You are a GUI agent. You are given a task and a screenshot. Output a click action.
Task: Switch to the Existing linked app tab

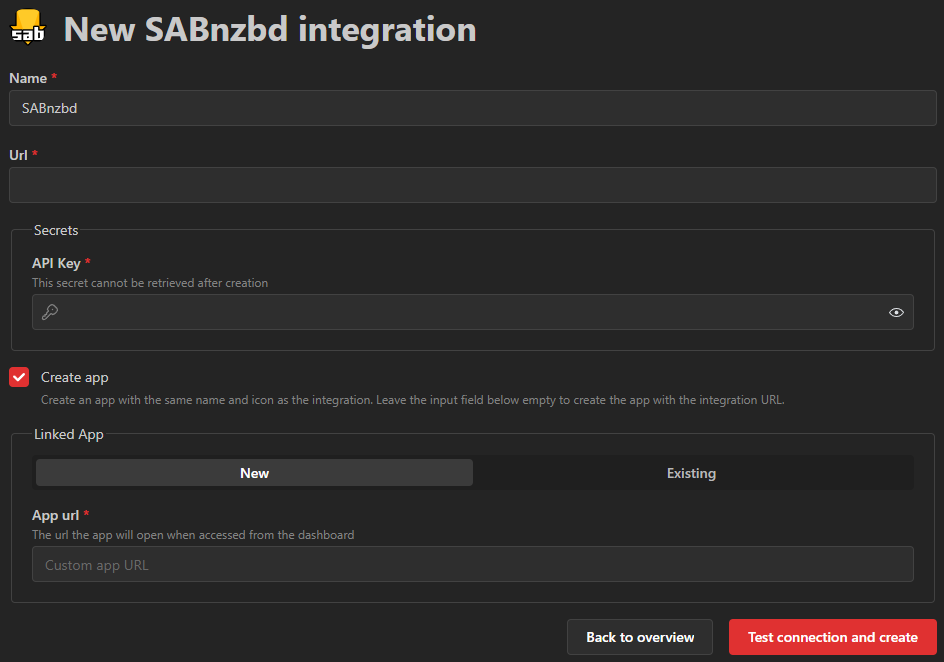click(x=691, y=473)
